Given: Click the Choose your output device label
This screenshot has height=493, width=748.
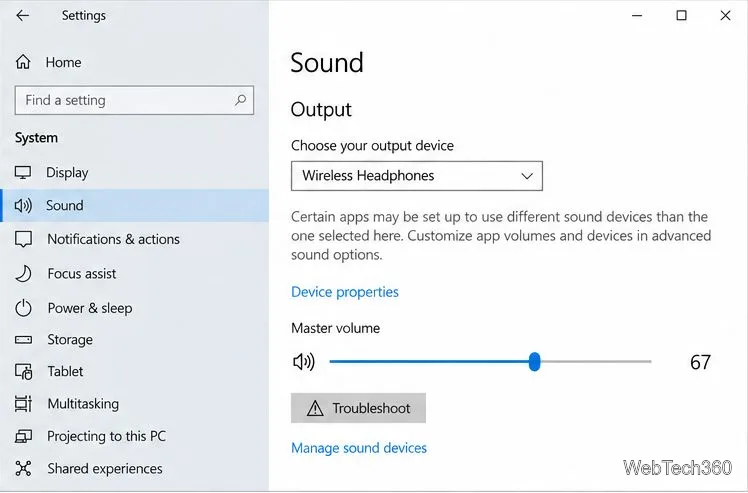Looking at the screenshot, I should [x=372, y=146].
